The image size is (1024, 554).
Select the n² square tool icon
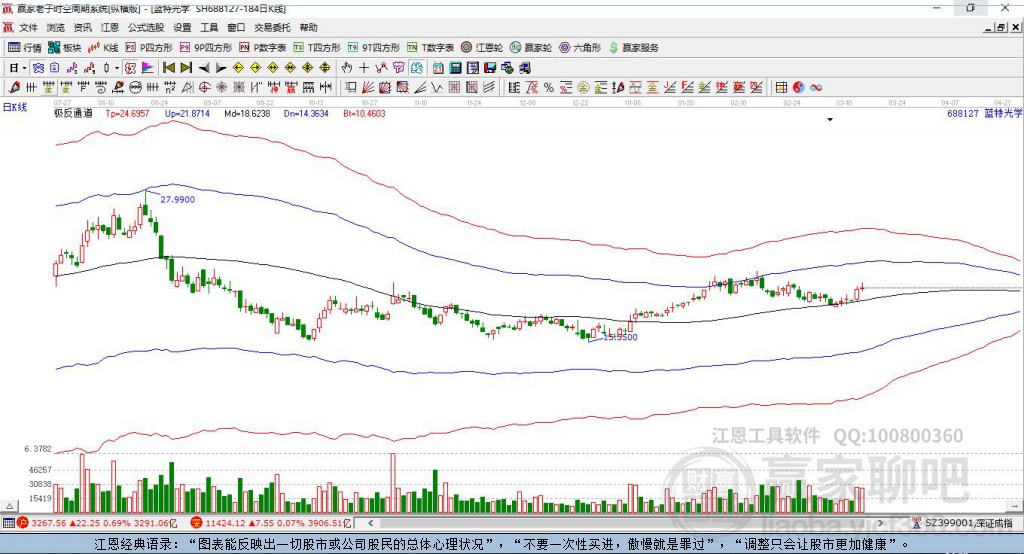(170, 87)
